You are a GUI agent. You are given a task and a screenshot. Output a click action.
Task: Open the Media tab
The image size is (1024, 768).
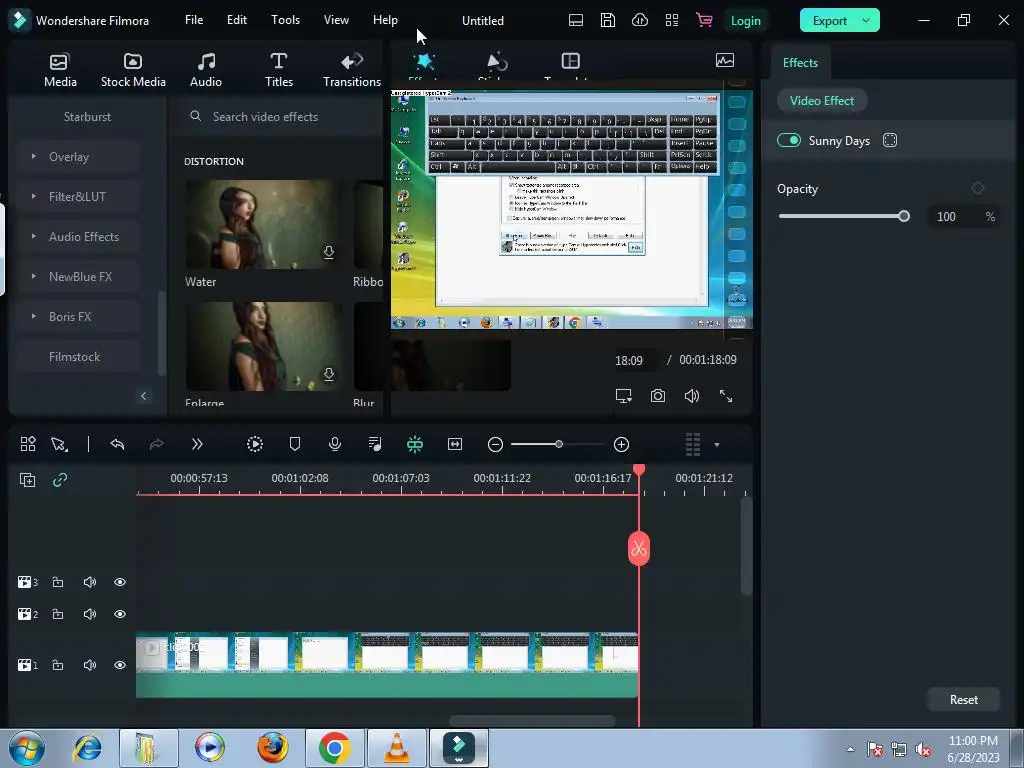coord(60,70)
